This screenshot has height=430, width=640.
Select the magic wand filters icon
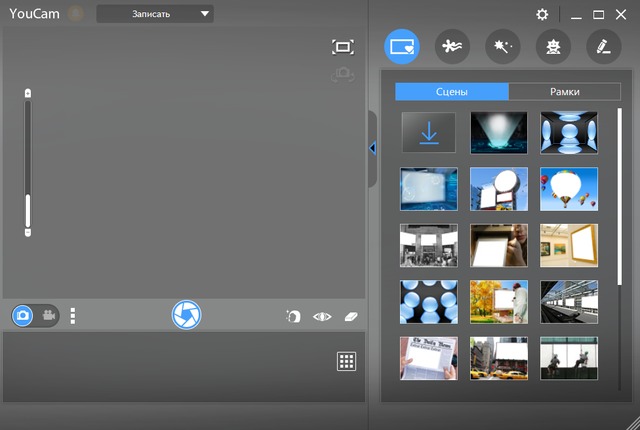[x=502, y=46]
